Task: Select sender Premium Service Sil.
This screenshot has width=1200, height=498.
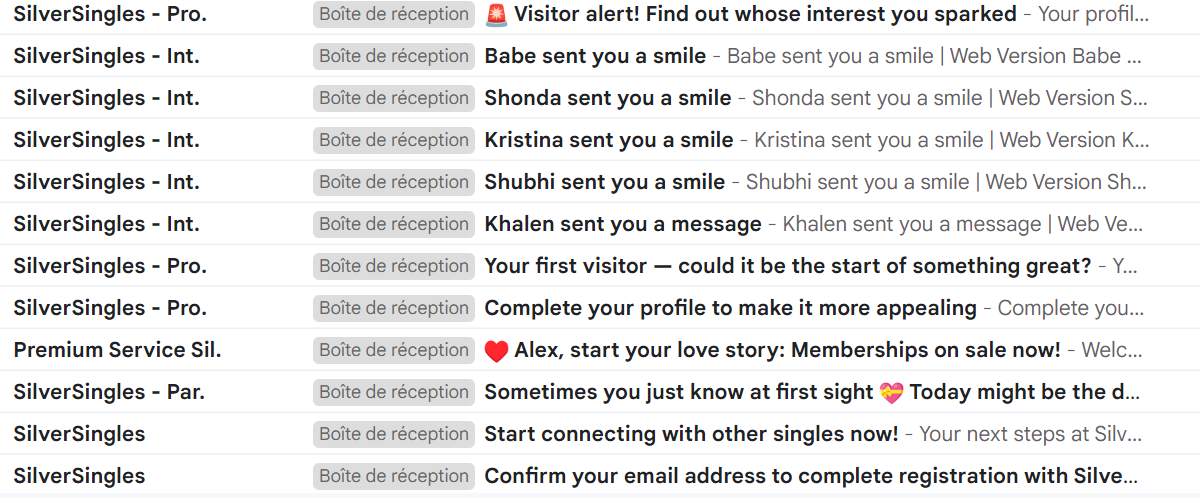Action: (117, 350)
